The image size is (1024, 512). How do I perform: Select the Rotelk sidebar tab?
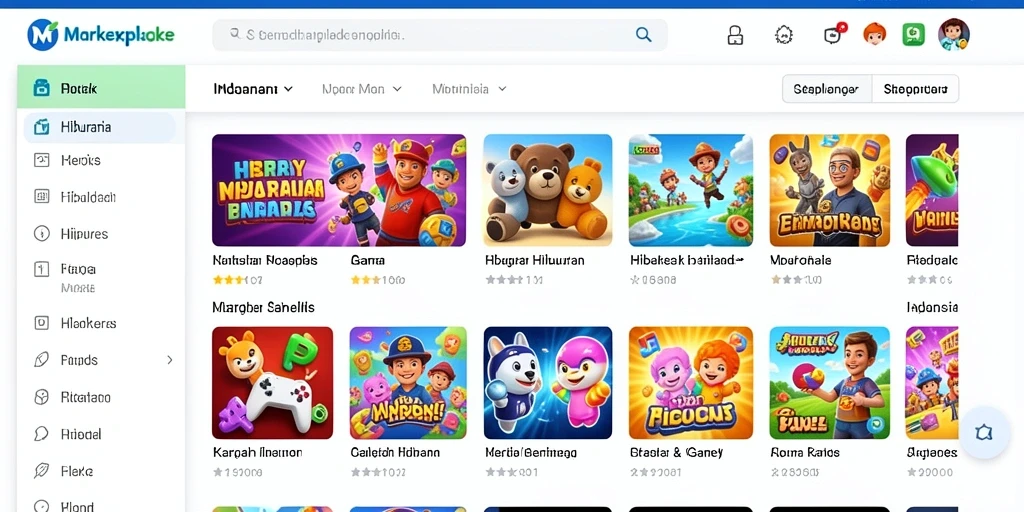point(101,88)
